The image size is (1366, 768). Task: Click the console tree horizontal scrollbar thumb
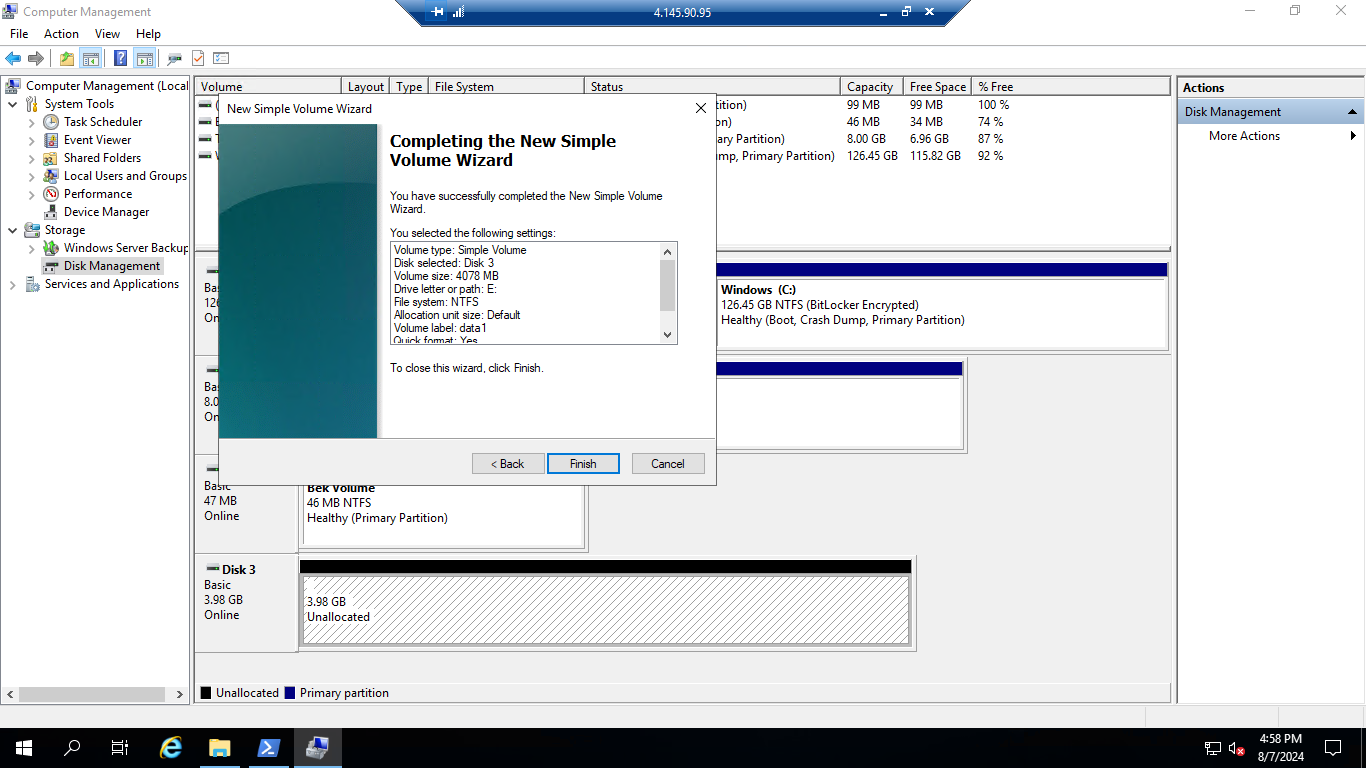tap(92, 694)
